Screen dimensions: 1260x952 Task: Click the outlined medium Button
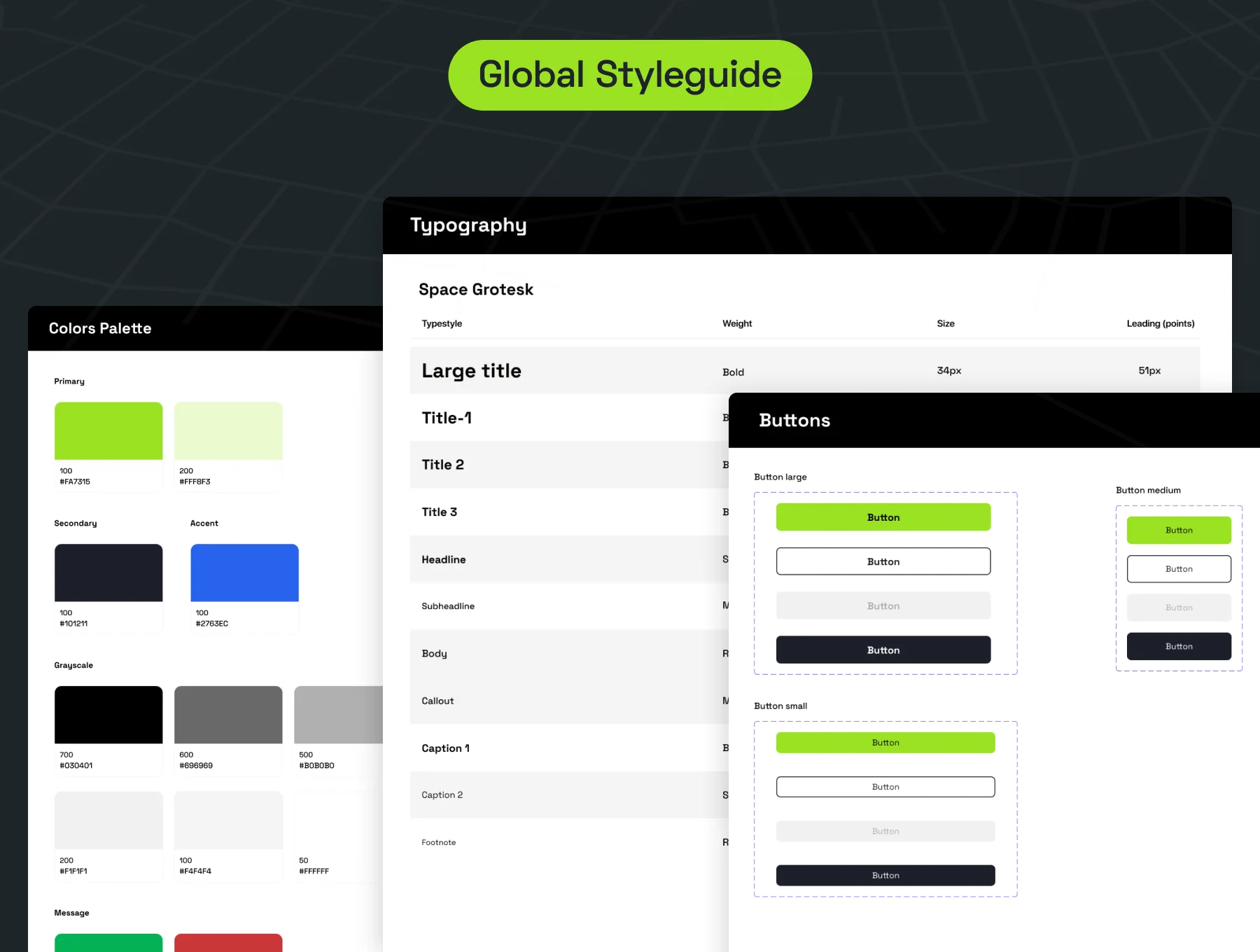coord(1179,569)
